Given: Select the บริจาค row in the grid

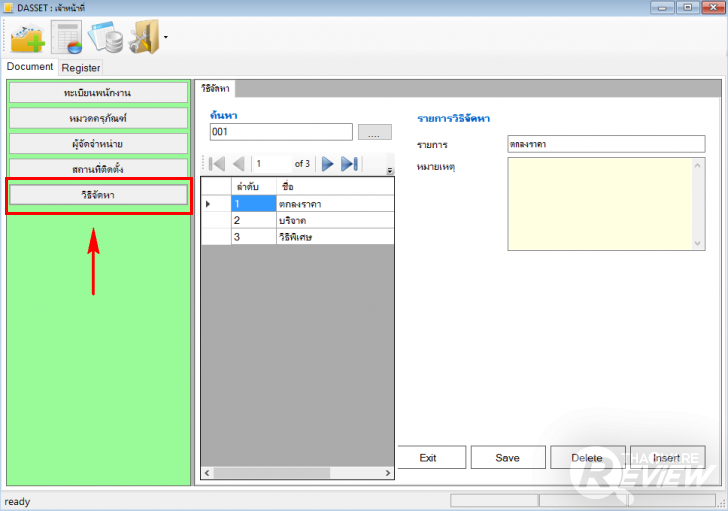Looking at the screenshot, I should click(335, 220).
